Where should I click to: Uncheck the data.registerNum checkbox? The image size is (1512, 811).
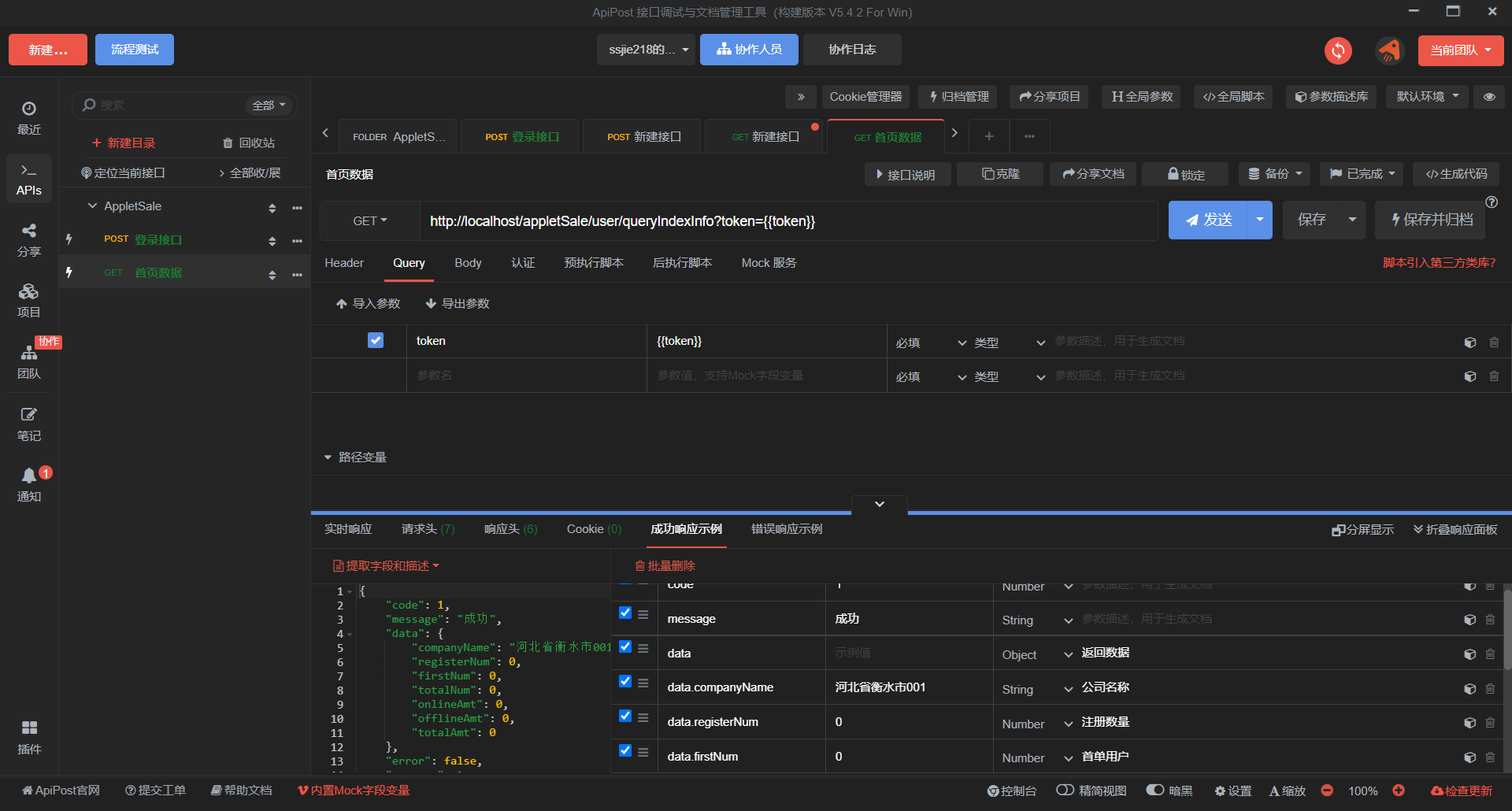625,717
